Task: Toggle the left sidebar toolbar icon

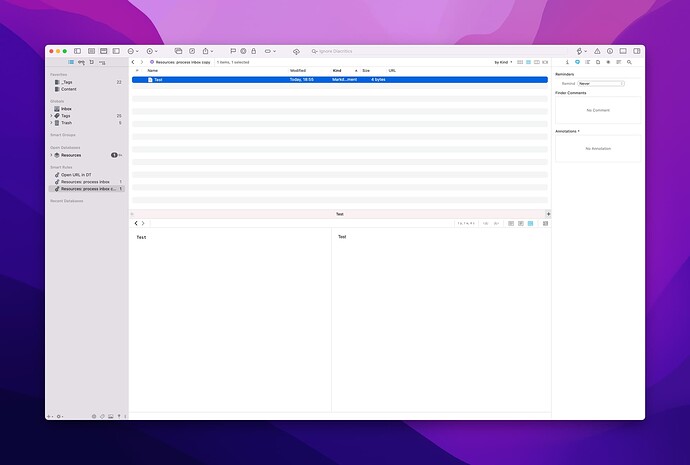Action: [x=77, y=51]
